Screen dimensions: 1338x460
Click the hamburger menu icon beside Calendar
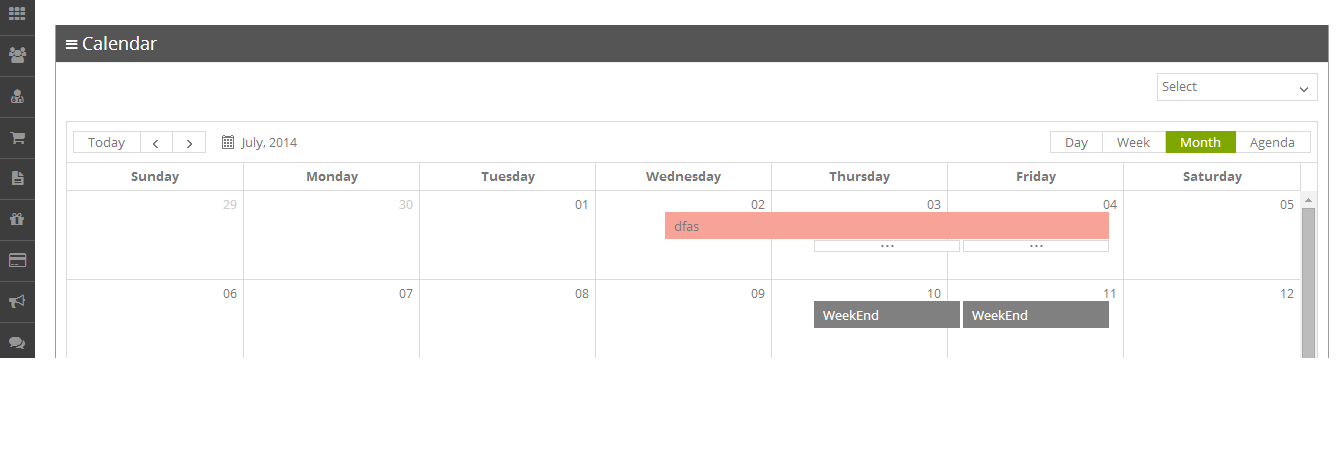[x=72, y=44]
